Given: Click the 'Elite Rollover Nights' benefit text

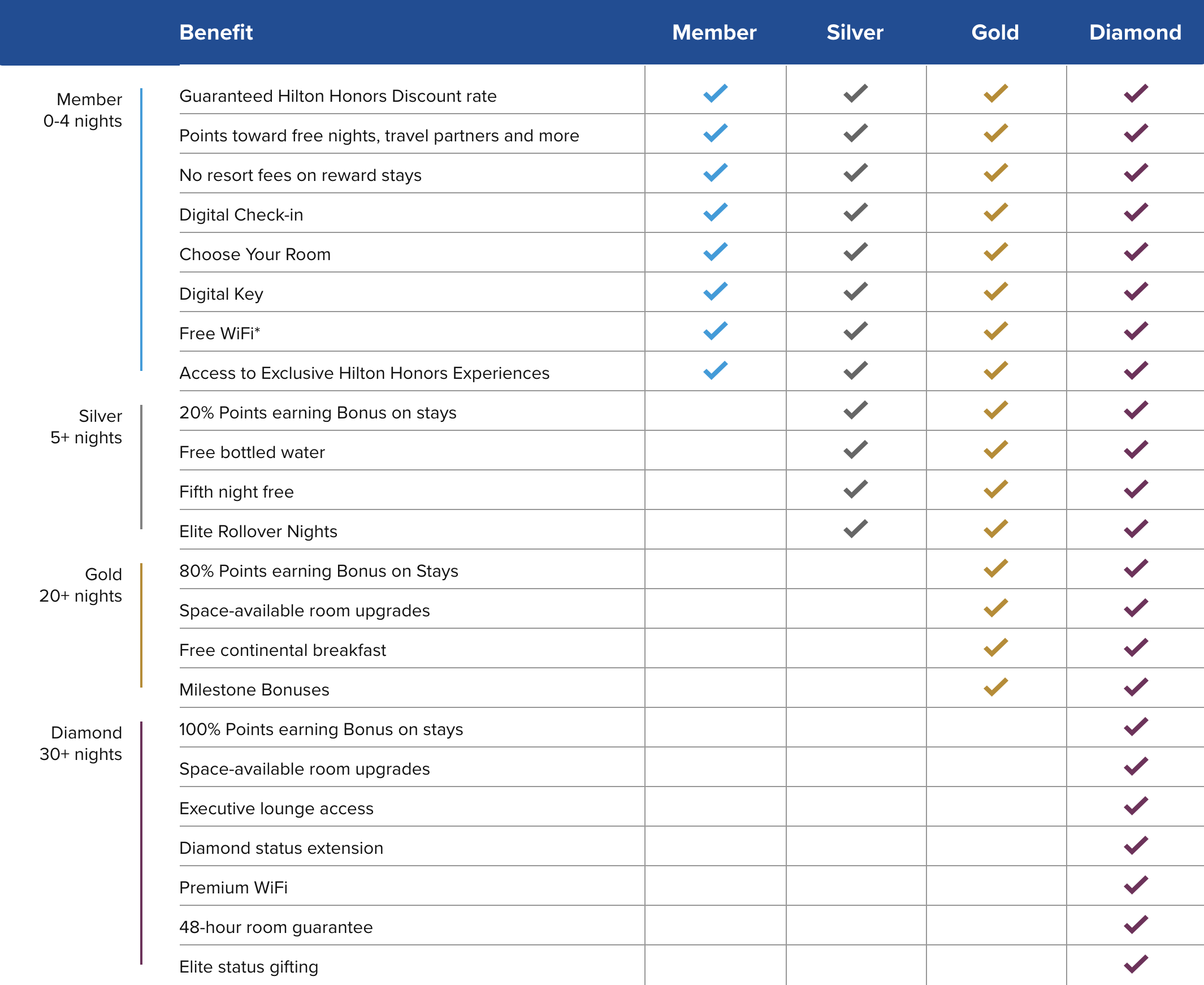Looking at the screenshot, I should click(259, 532).
